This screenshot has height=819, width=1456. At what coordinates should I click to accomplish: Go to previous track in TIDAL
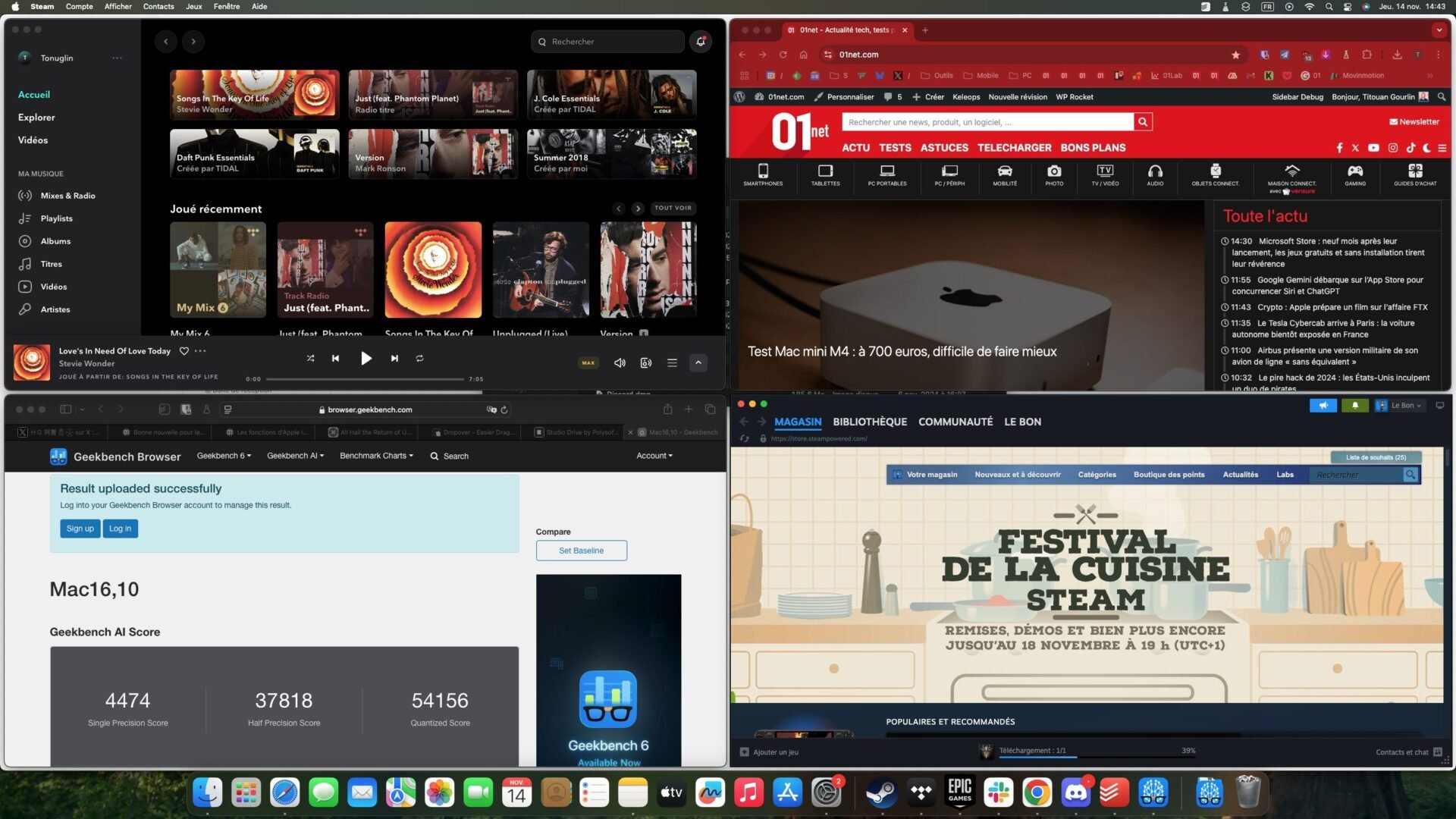[335, 359]
